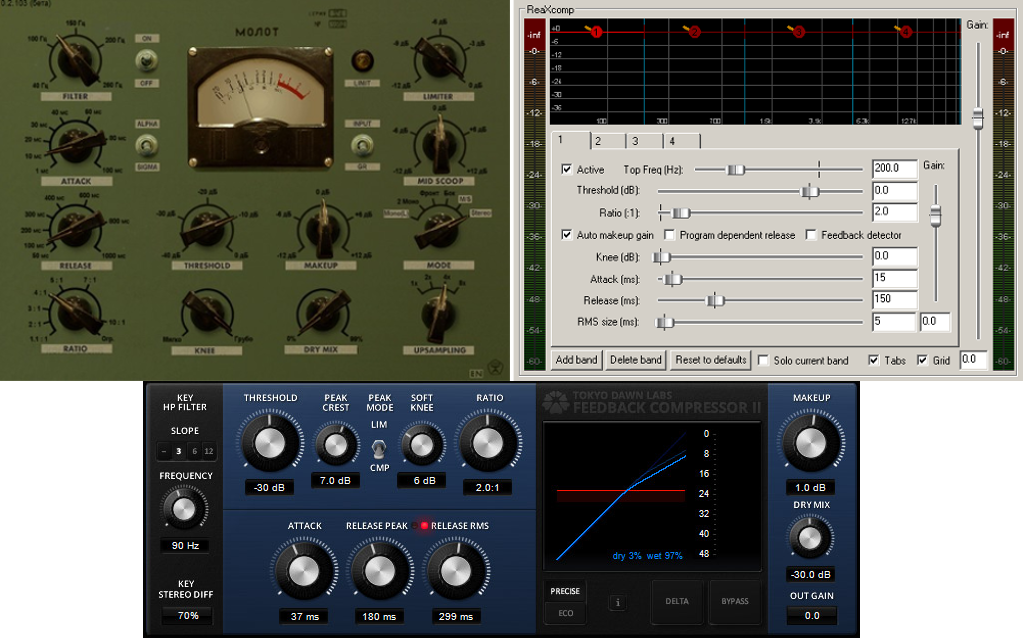Select ECO quality mode
Viewport: 1024px width, 640px height.
point(566,613)
